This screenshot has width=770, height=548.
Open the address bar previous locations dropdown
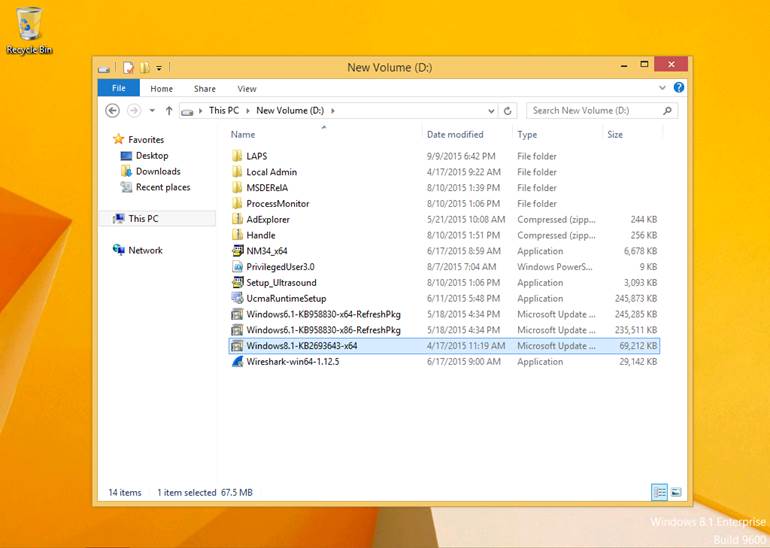(492, 111)
